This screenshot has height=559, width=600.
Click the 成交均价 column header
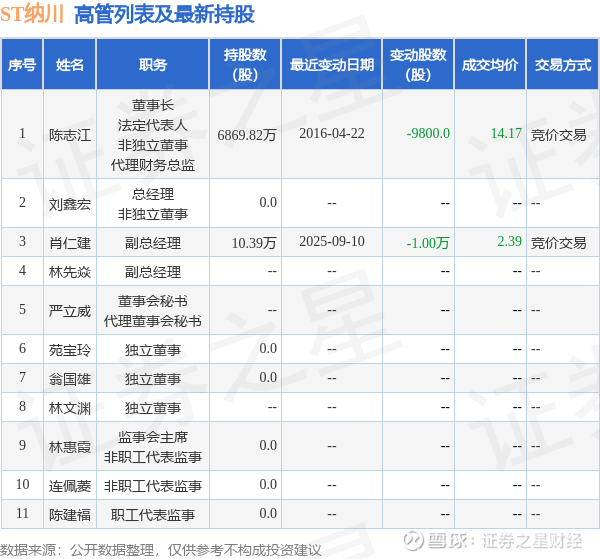pos(490,65)
